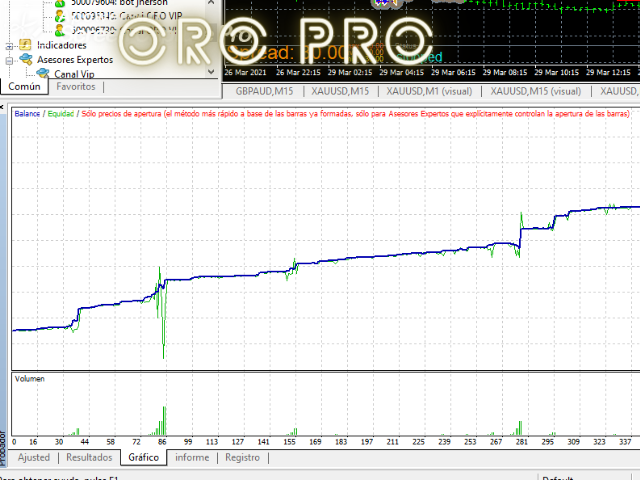Select account 500079604 Bot jherson

click(119, 3)
